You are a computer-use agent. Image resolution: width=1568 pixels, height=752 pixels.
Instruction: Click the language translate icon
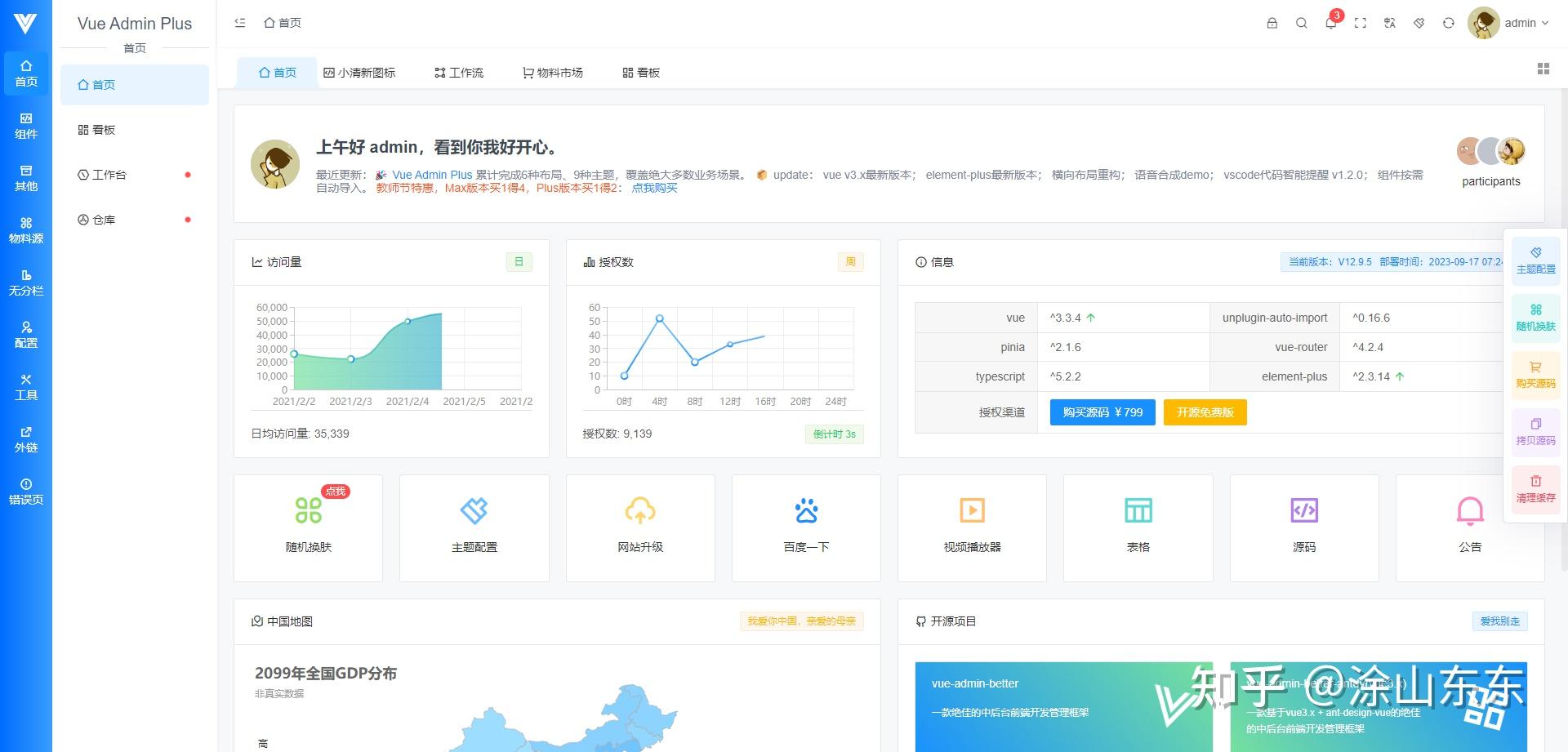coord(1390,23)
